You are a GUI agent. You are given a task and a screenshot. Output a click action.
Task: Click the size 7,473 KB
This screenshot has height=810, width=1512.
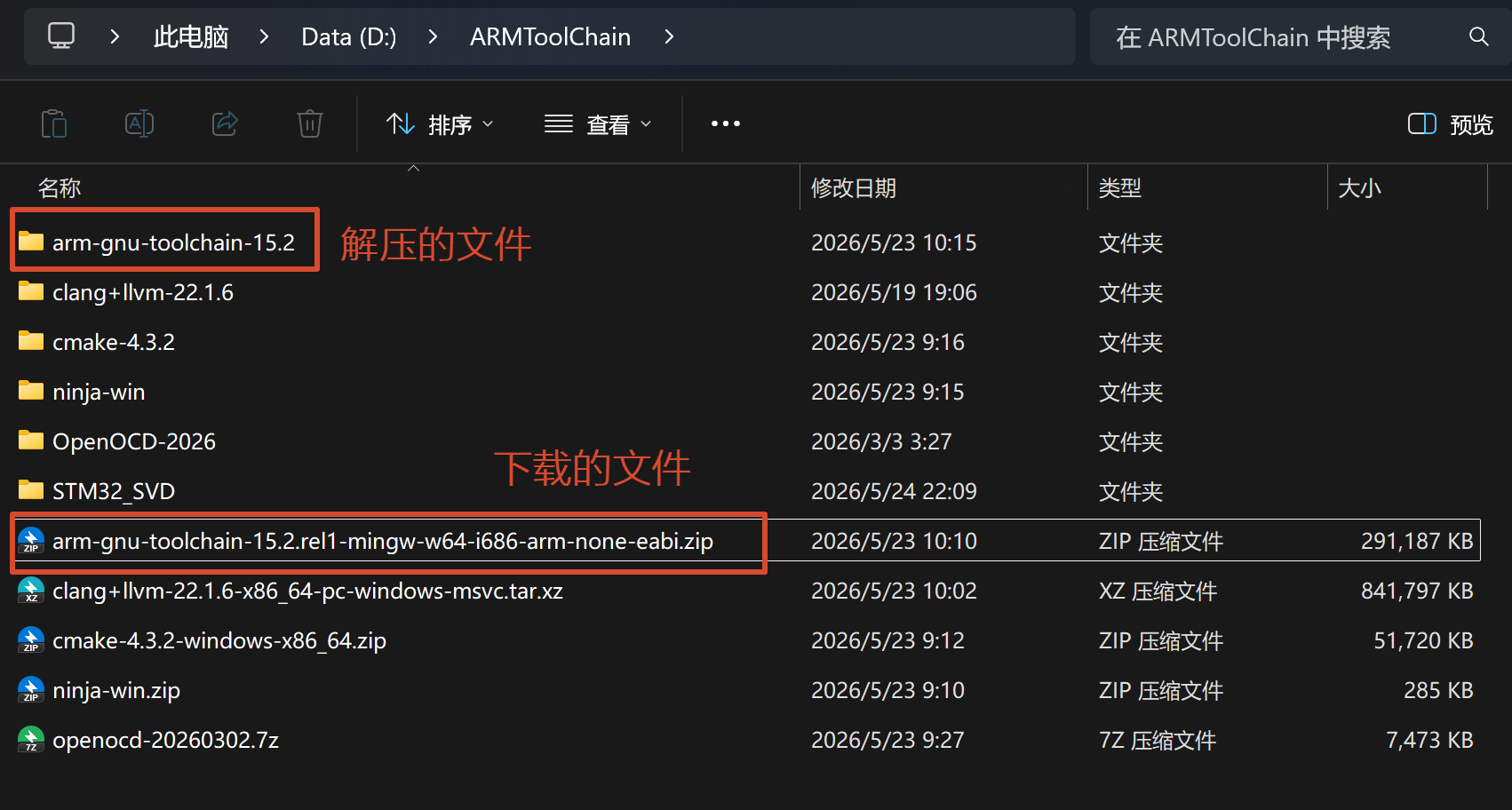[x=1429, y=740]
